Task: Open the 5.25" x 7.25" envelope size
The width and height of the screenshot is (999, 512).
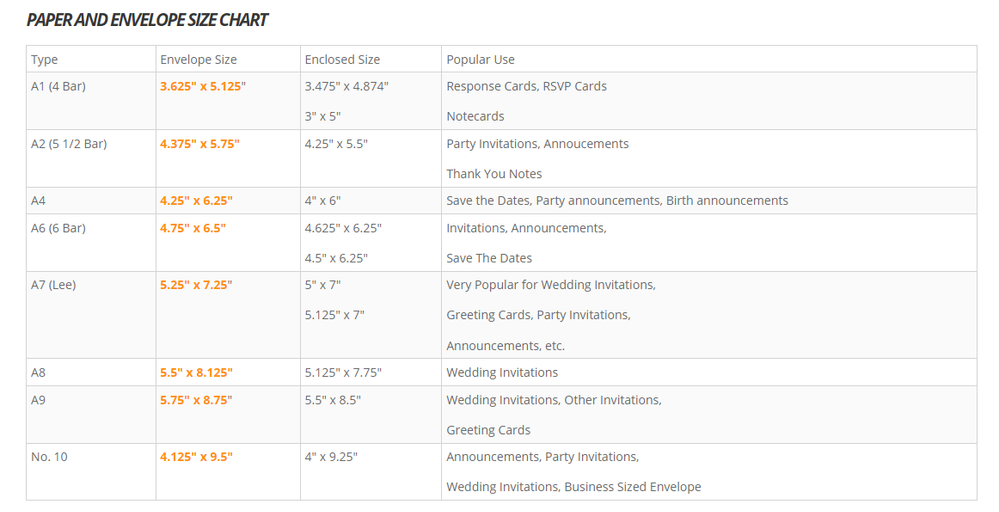Action: tap(195, 285)
